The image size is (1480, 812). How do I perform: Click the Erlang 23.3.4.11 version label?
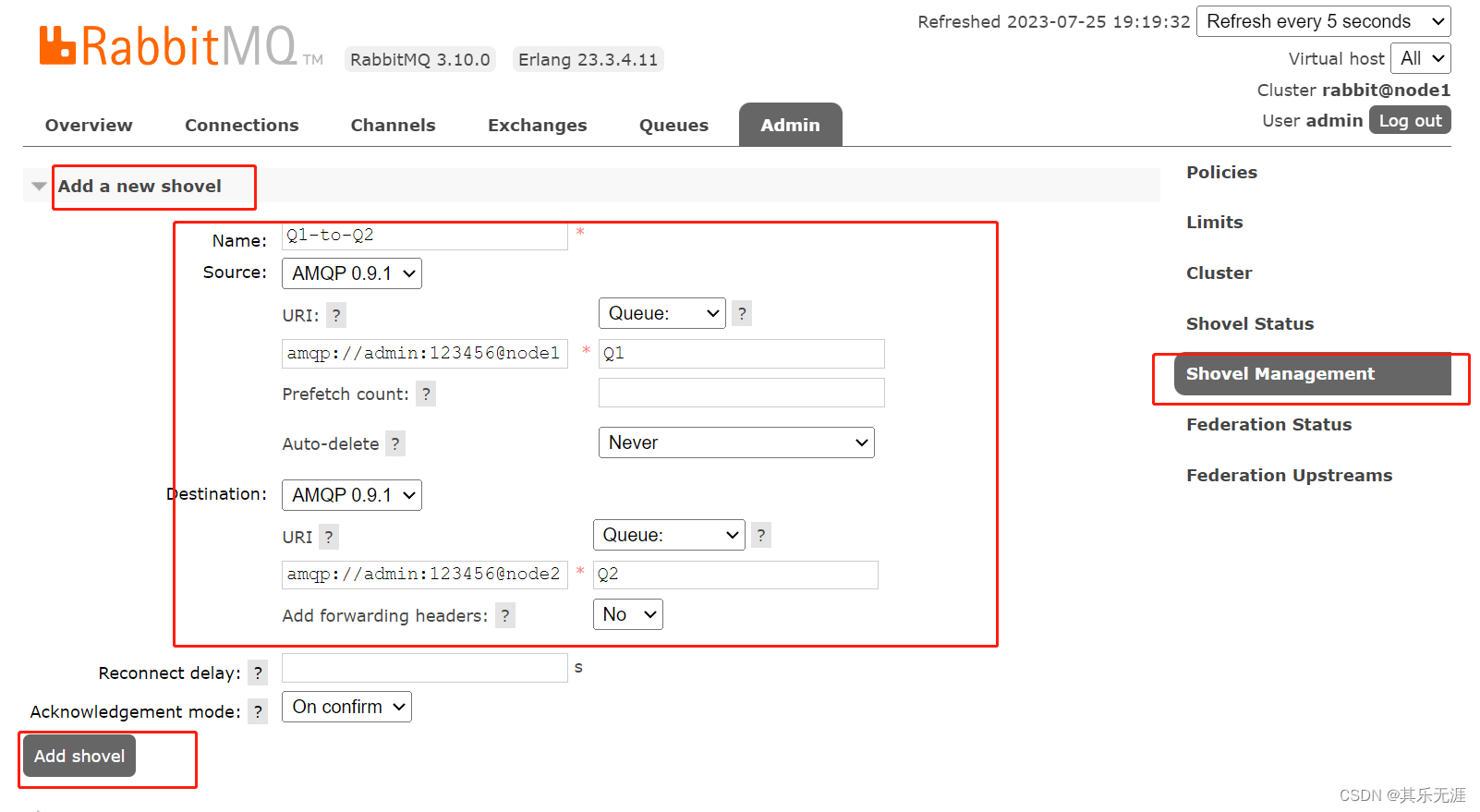click(588, 60)
